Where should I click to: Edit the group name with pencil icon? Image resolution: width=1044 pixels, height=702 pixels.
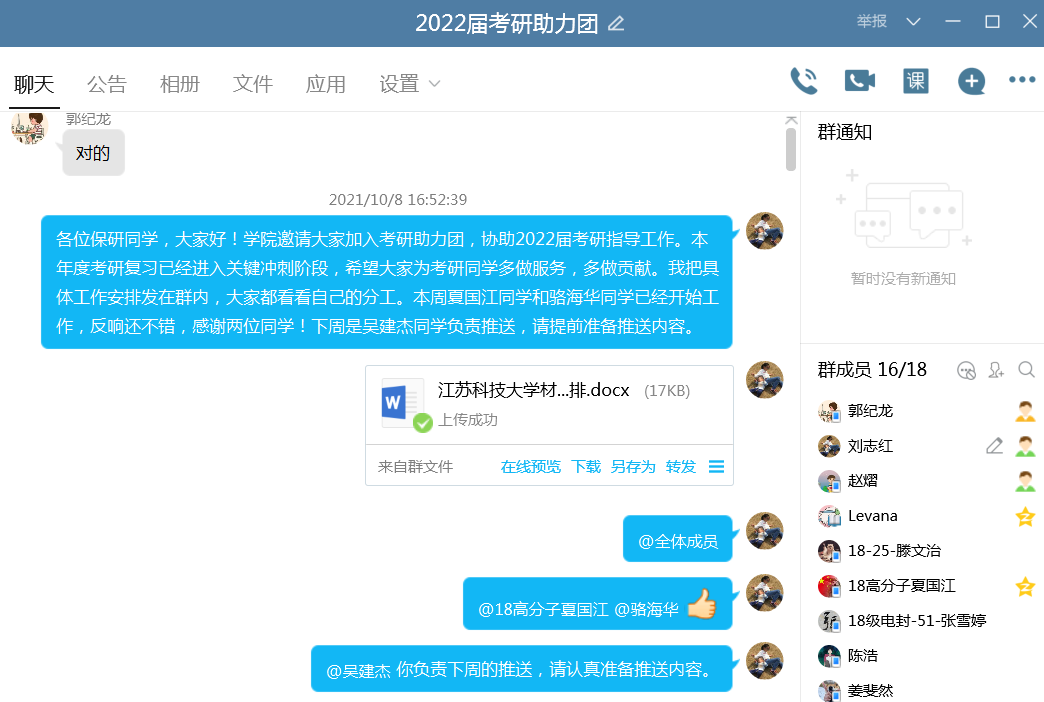coord(616,24)
